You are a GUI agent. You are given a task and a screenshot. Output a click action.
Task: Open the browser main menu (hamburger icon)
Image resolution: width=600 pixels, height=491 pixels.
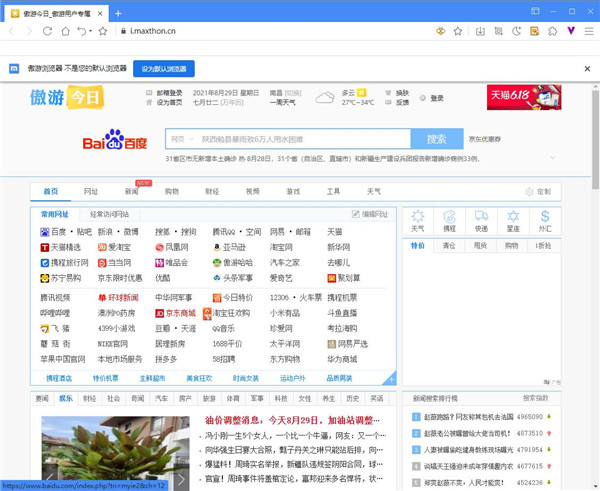coord(588,31)
